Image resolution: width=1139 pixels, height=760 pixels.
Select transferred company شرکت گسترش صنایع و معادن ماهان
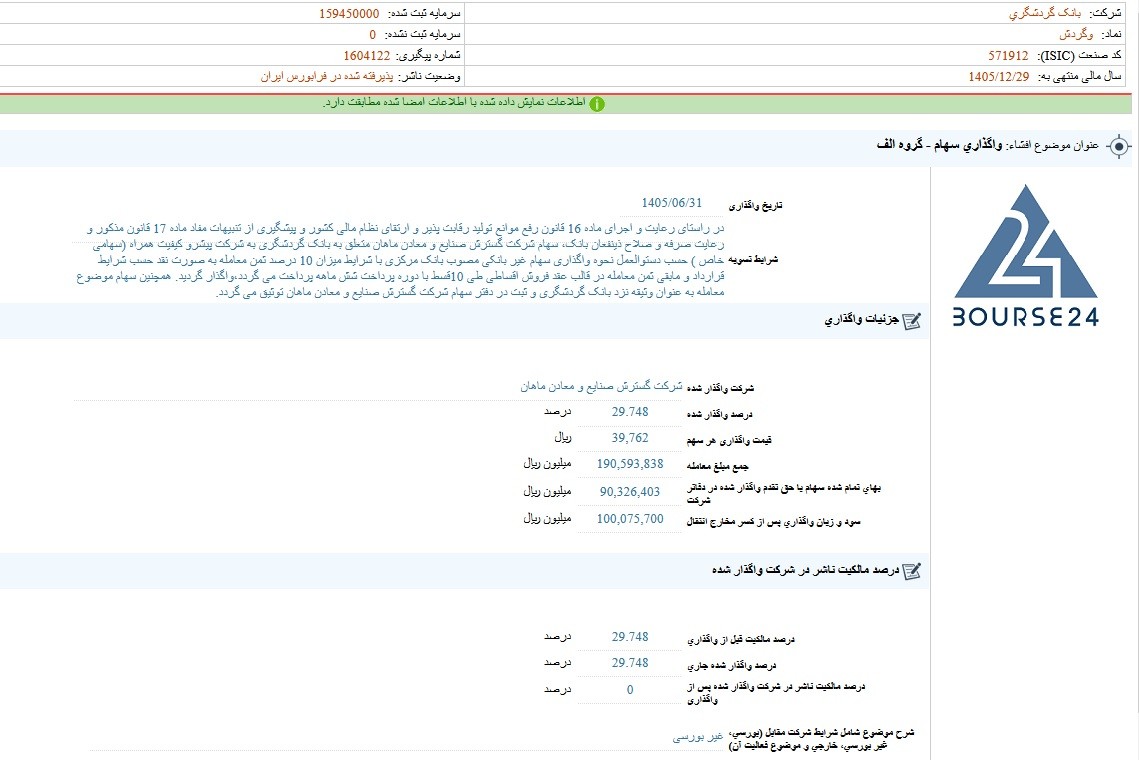tap(601, 386)
